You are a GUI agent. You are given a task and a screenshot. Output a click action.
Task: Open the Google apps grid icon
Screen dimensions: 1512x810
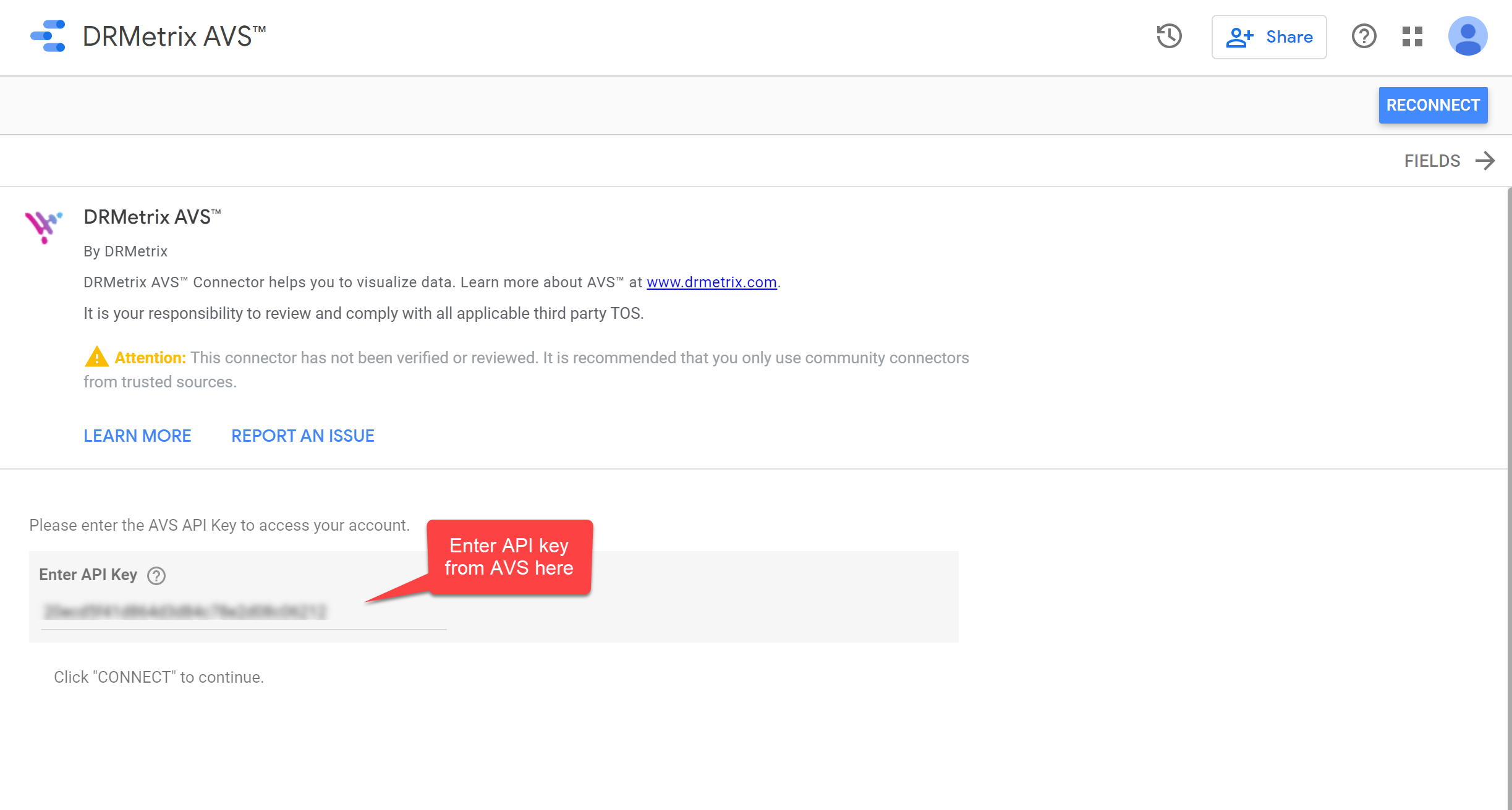(1412, 36)
